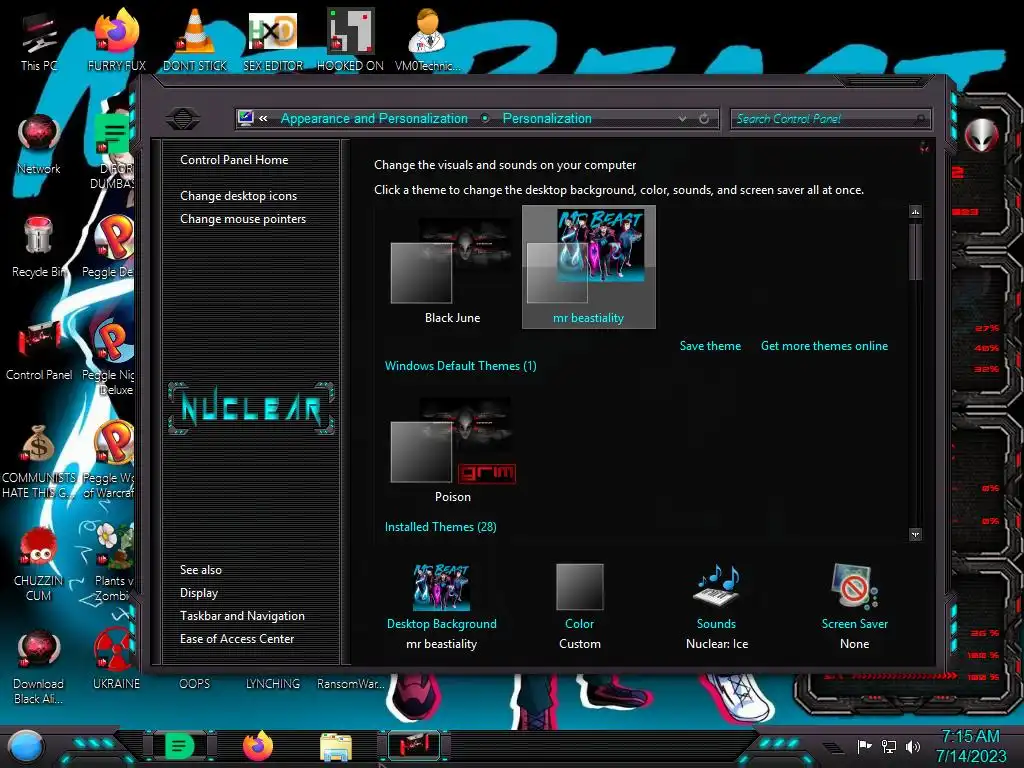Open Desktop Background settings
1024x768 pixels.
pyautogui.click(x=441, y=607)
